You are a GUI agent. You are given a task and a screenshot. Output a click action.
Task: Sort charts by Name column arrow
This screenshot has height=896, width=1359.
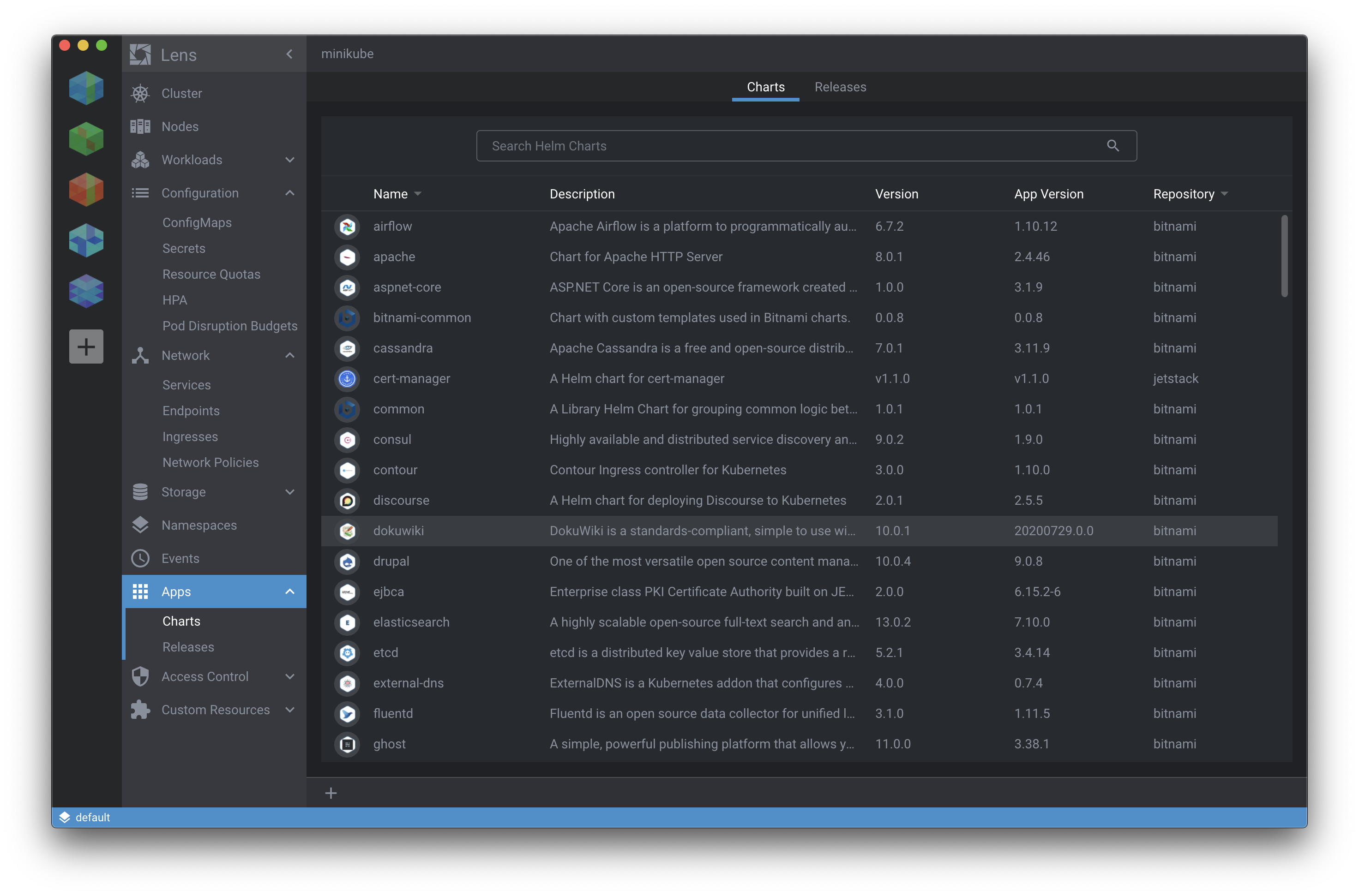[418, 194]
